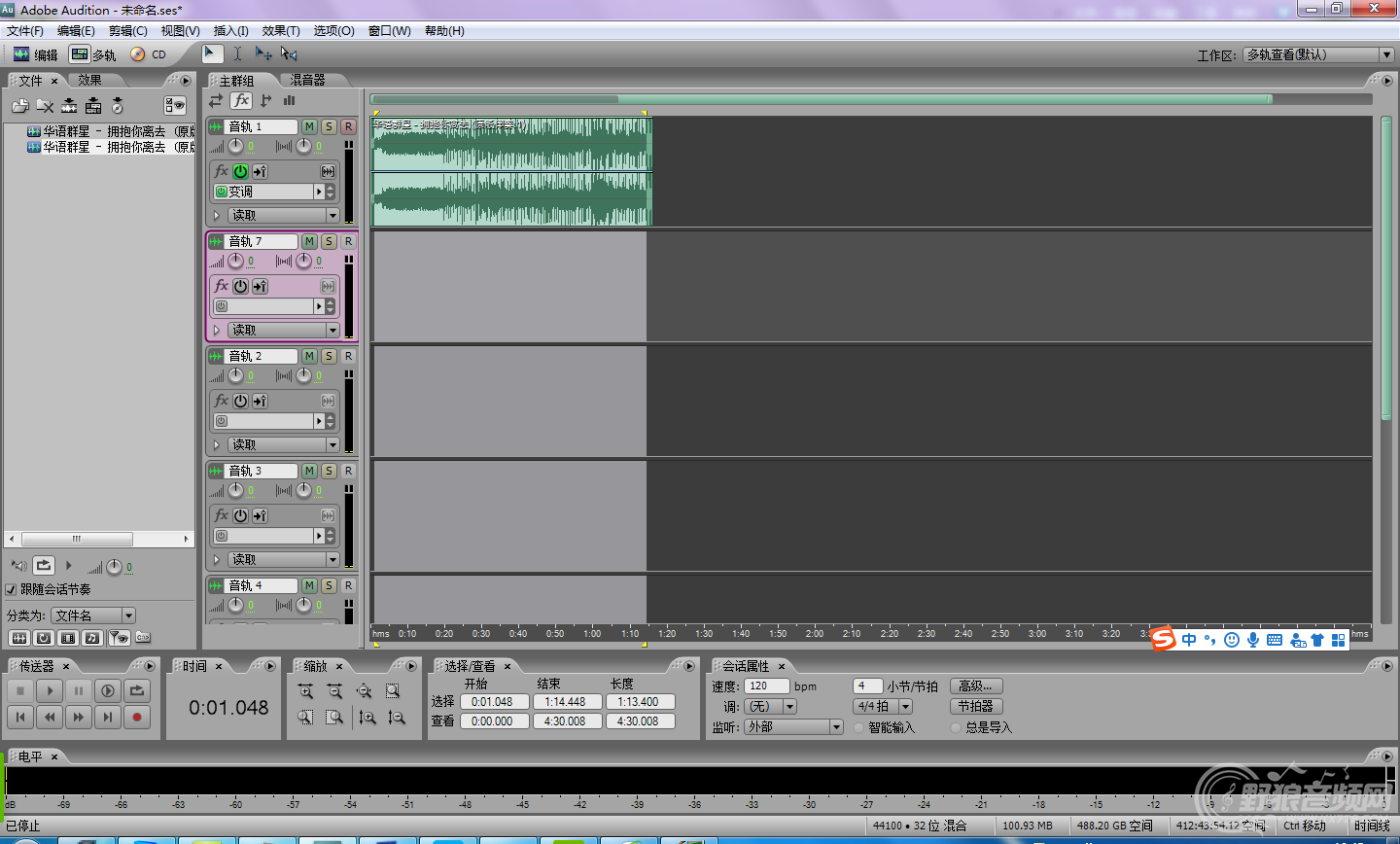Toggle show audio files filter icon
Image resolution: width=1400 pixels, height=844 pixels.
(x=18, y=638)
